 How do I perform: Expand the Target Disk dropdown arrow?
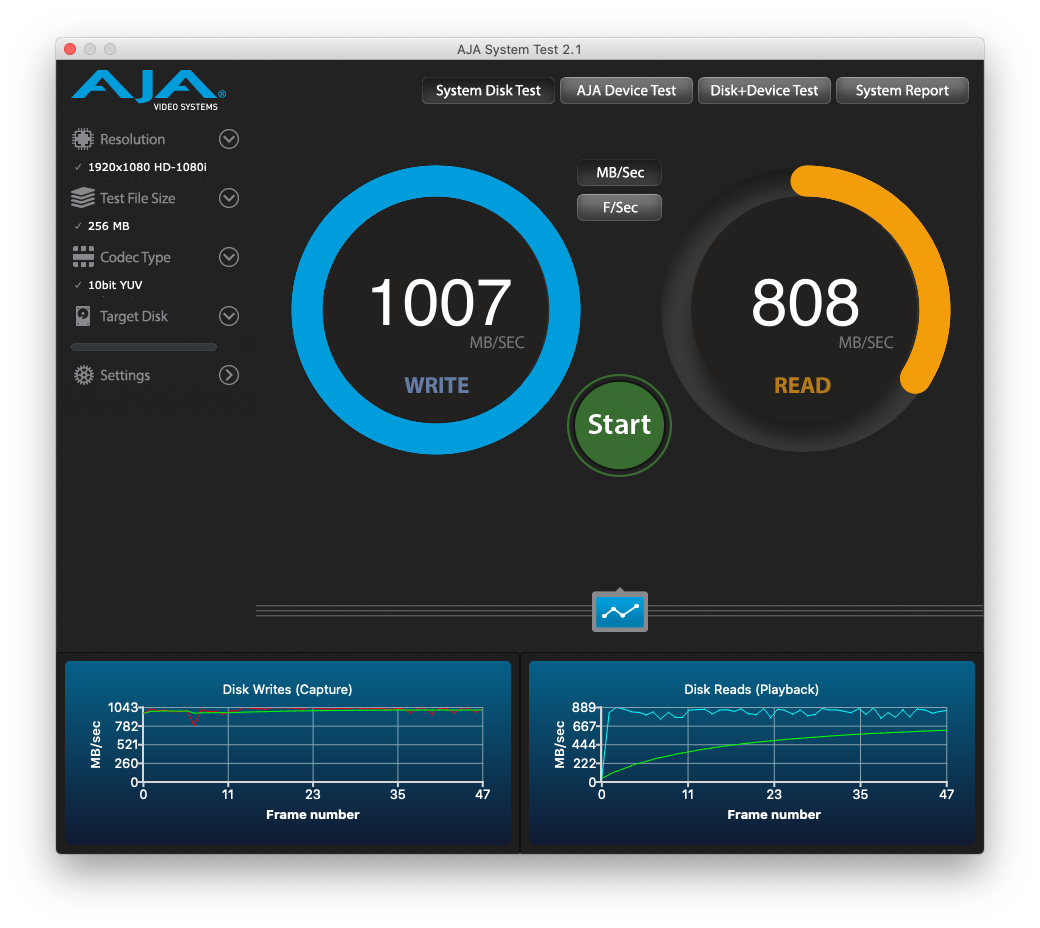[x=229, y=316]
